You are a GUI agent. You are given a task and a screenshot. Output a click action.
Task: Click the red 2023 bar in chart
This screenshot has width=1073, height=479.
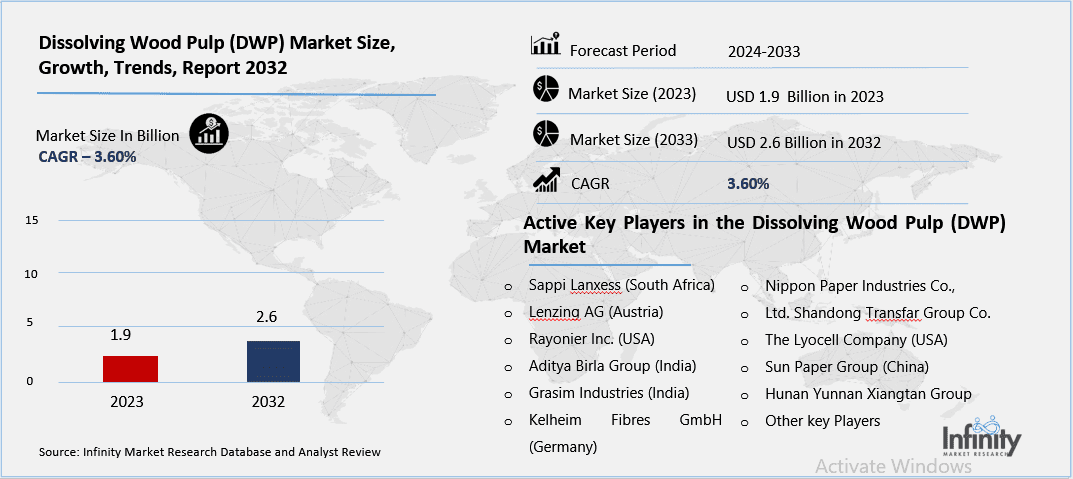tap(130, 368)
